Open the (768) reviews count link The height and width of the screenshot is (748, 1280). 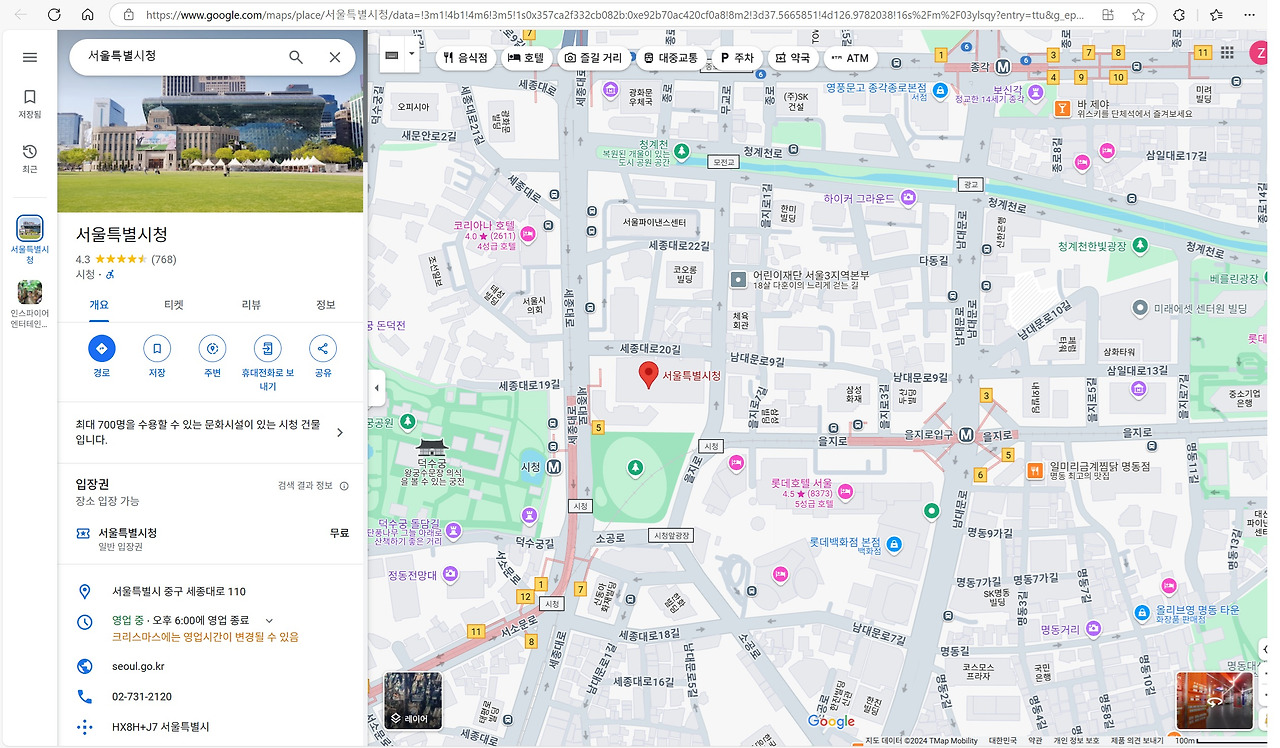(163, 259)
